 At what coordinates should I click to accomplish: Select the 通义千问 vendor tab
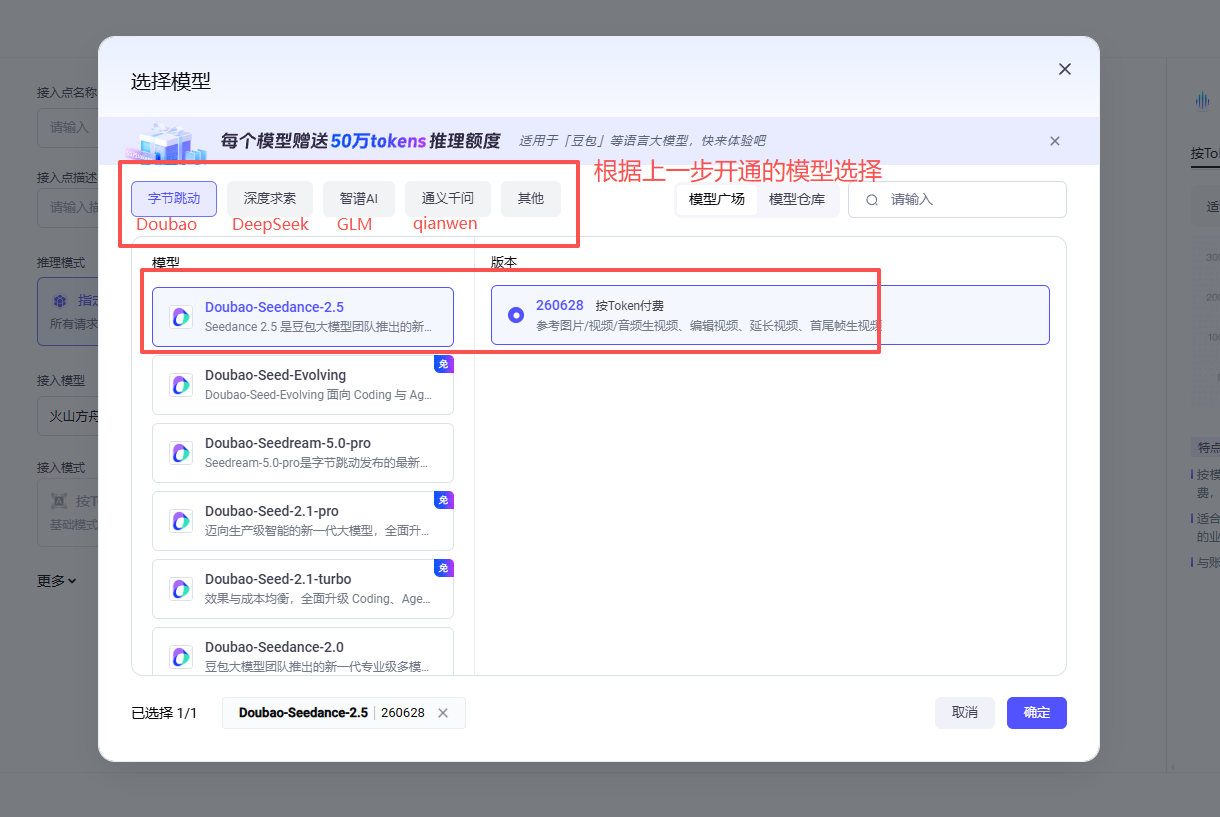448,199
